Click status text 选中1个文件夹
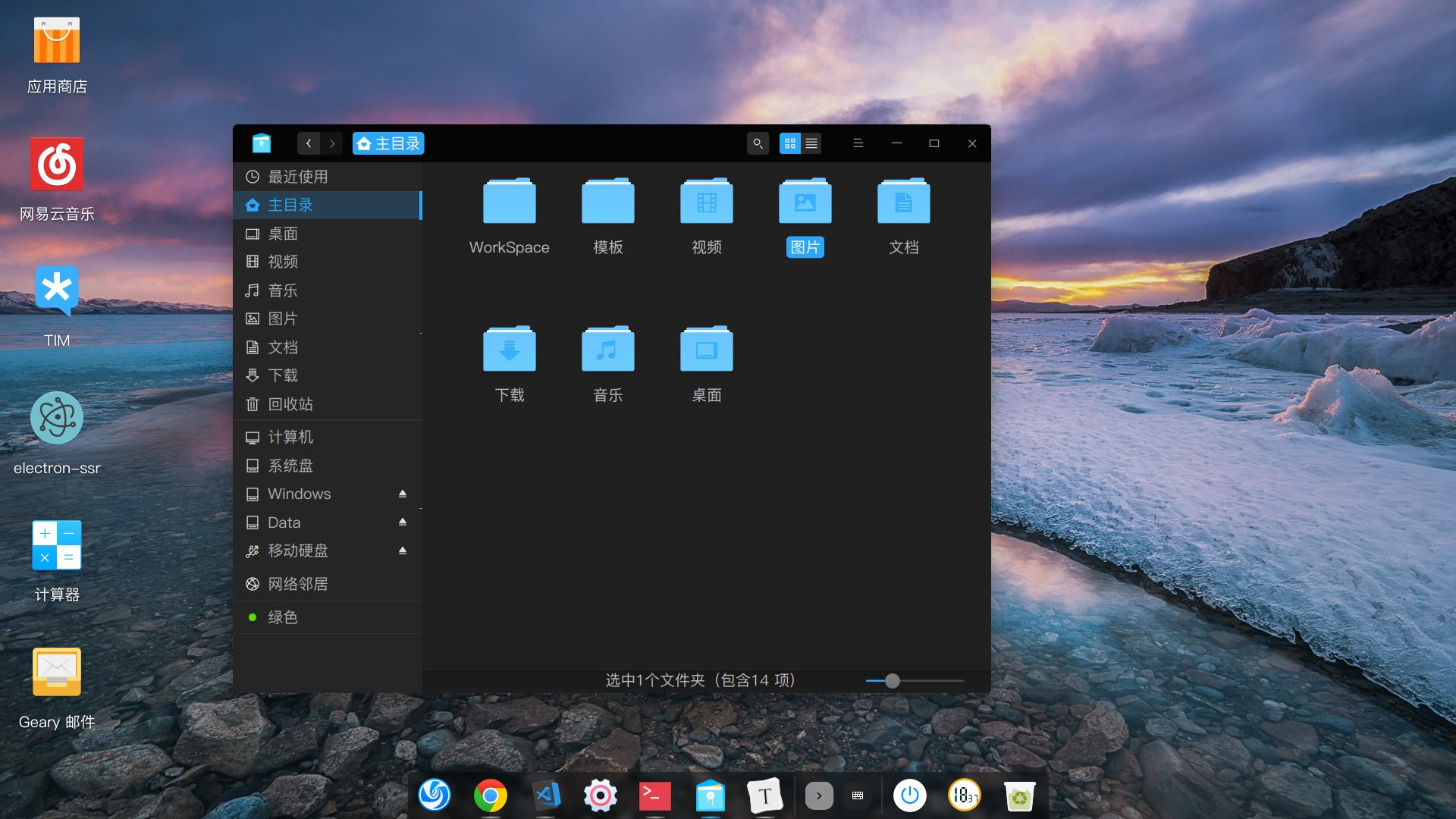Screen dimensions: 1456x819 (654, 680)
